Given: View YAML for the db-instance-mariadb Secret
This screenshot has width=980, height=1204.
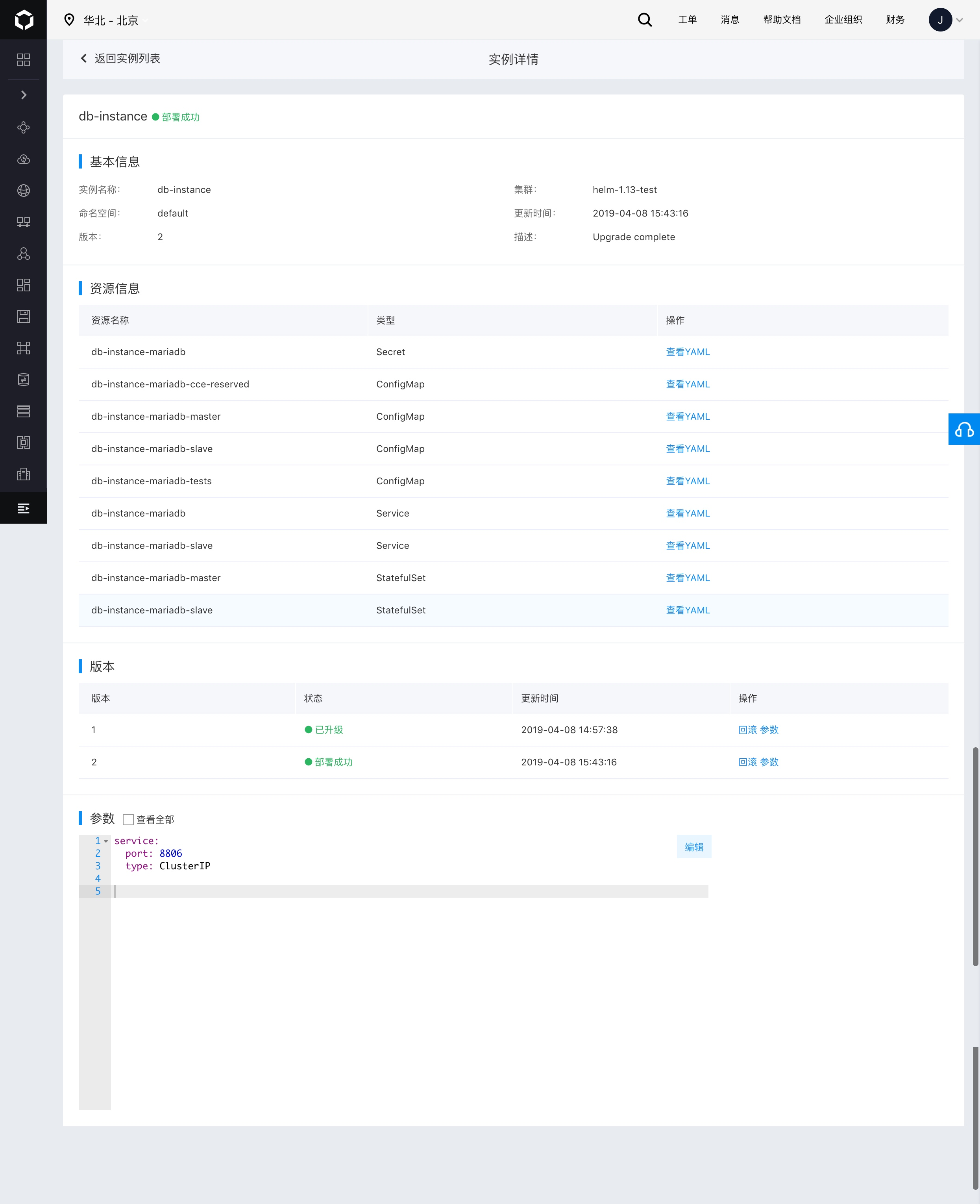Looking at the screenshot, I should (x=688, y=352).
